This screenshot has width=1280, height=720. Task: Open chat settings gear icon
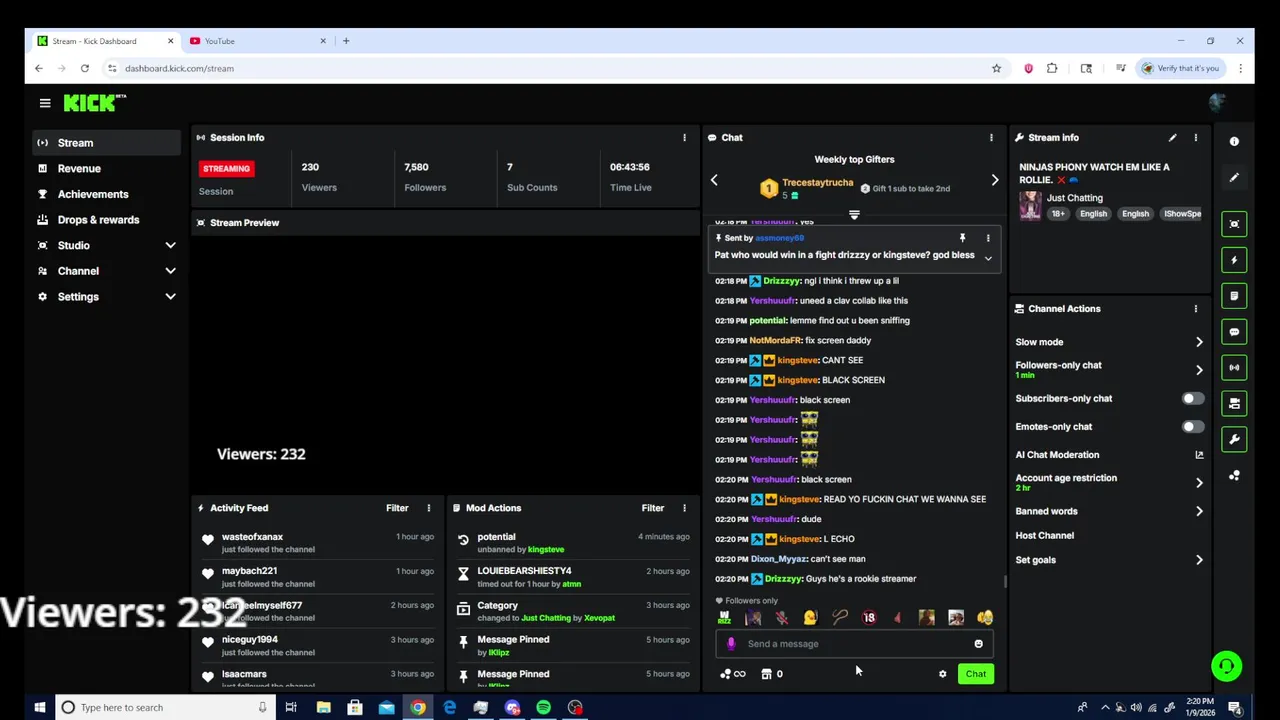click(942, 674)
